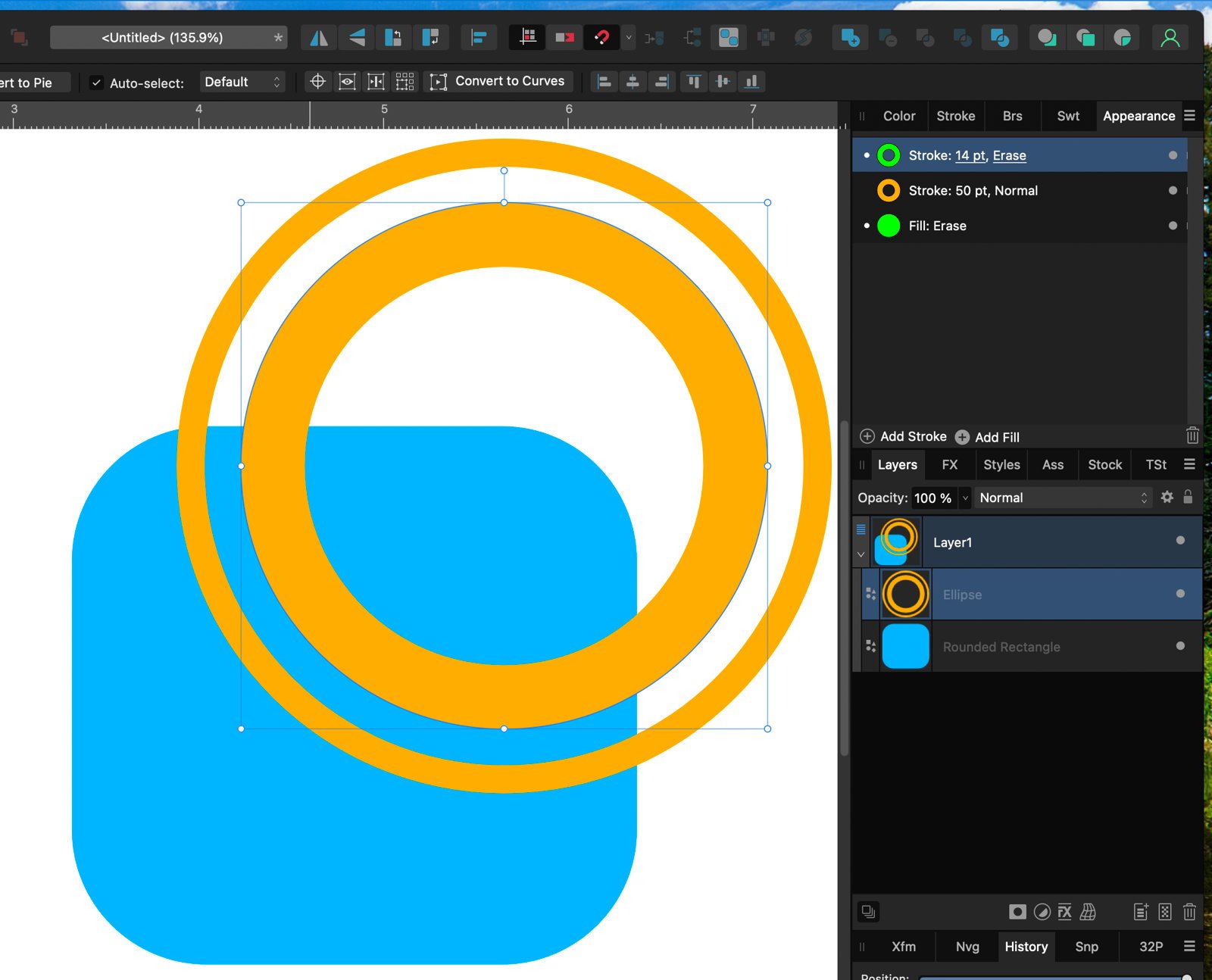The image size is (1212, 980).
Task: Apply the Intersect boolean operation
Action: point(925,37)
